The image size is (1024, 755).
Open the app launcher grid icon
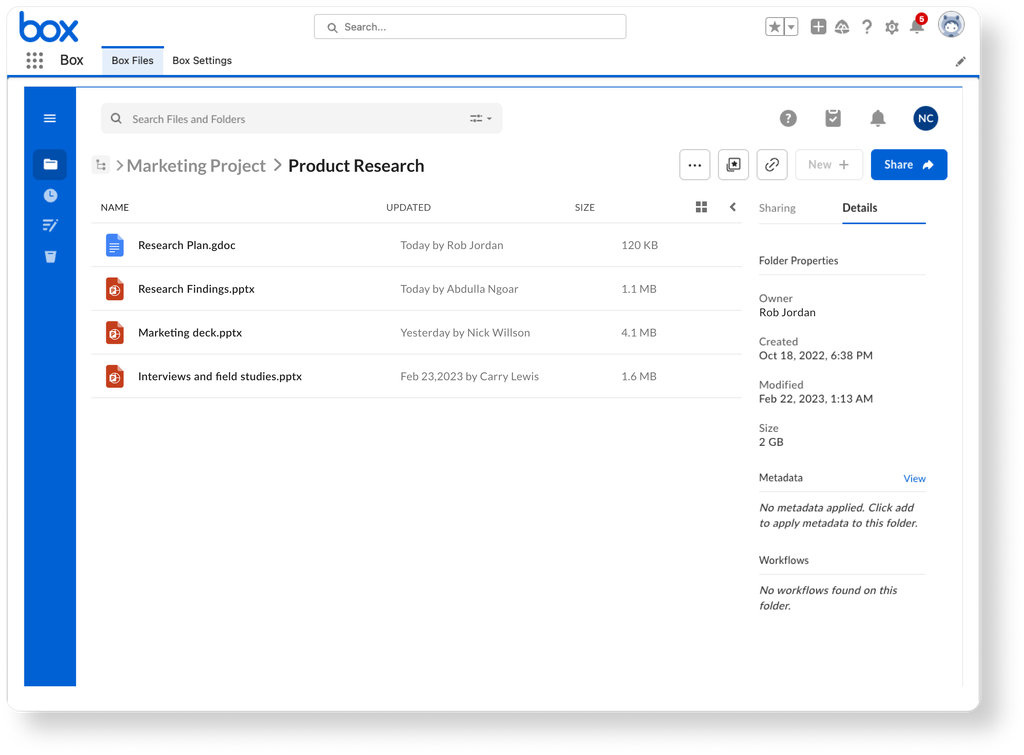click(35, 61)
